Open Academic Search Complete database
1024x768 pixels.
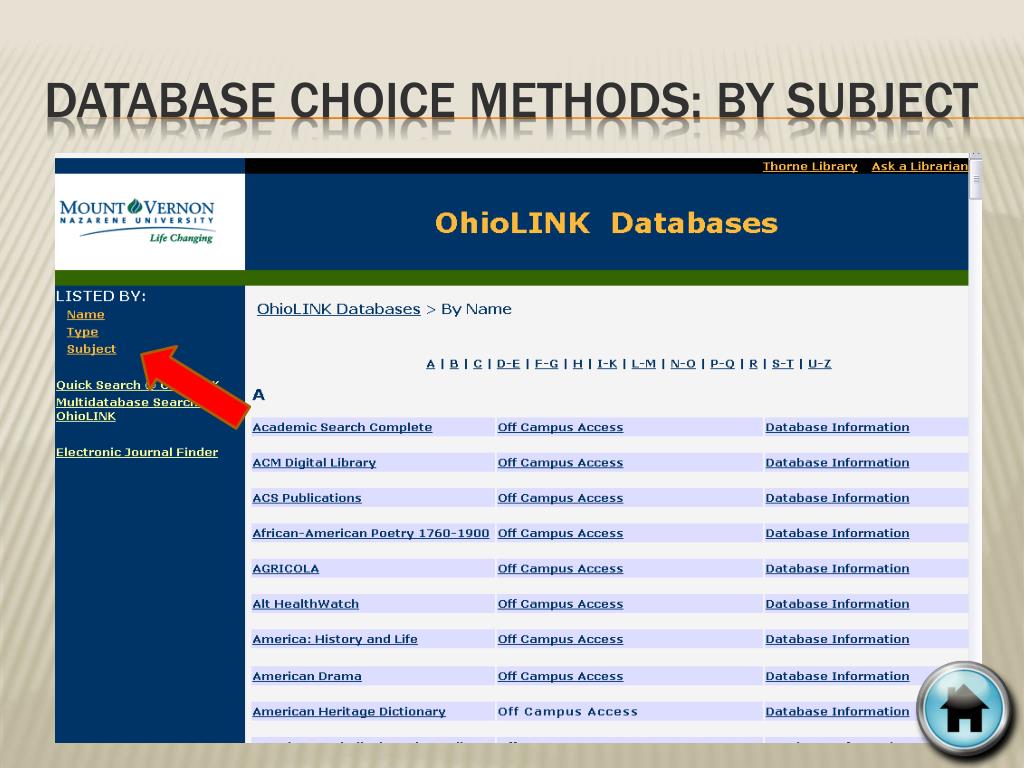point(342,427)
